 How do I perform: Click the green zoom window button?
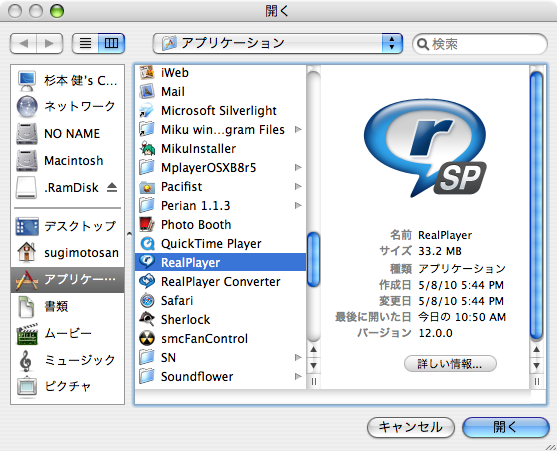(56, 11)
